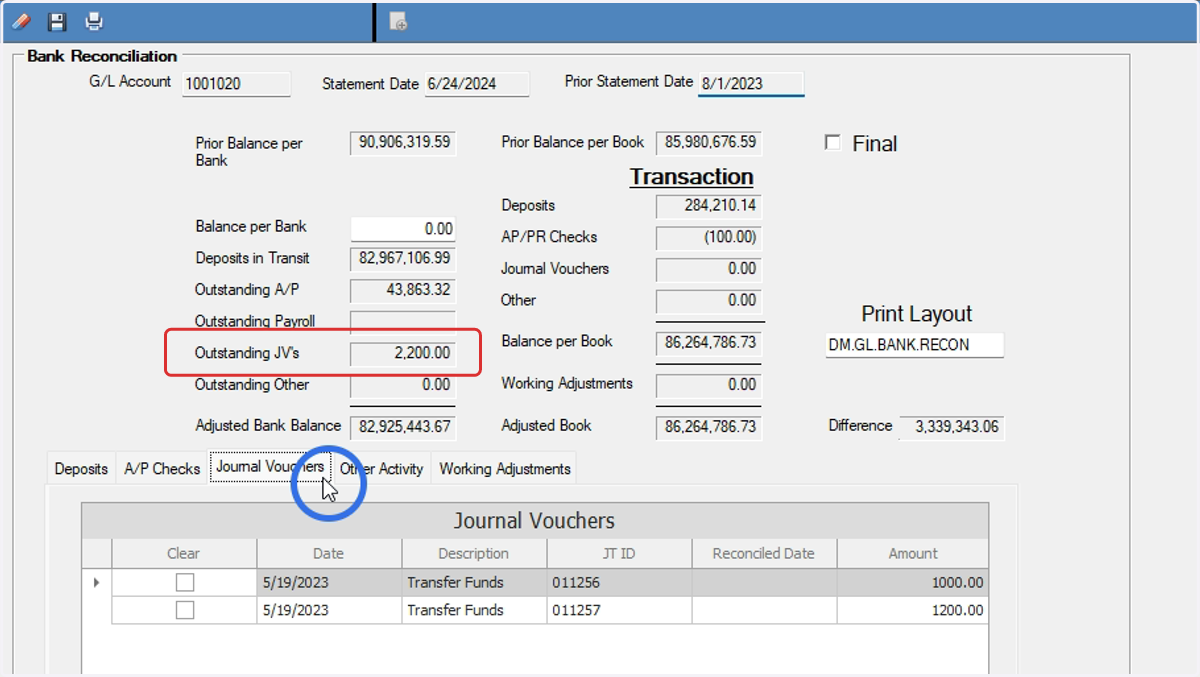The image size is (1200, 677).
Task: Click Adjusted Bank Balance value field
Action: coord(403,427)
